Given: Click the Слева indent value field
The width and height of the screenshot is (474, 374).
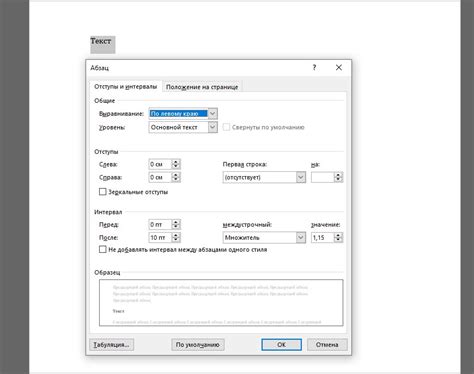Looking at the screenshot, I should [160, 164].
